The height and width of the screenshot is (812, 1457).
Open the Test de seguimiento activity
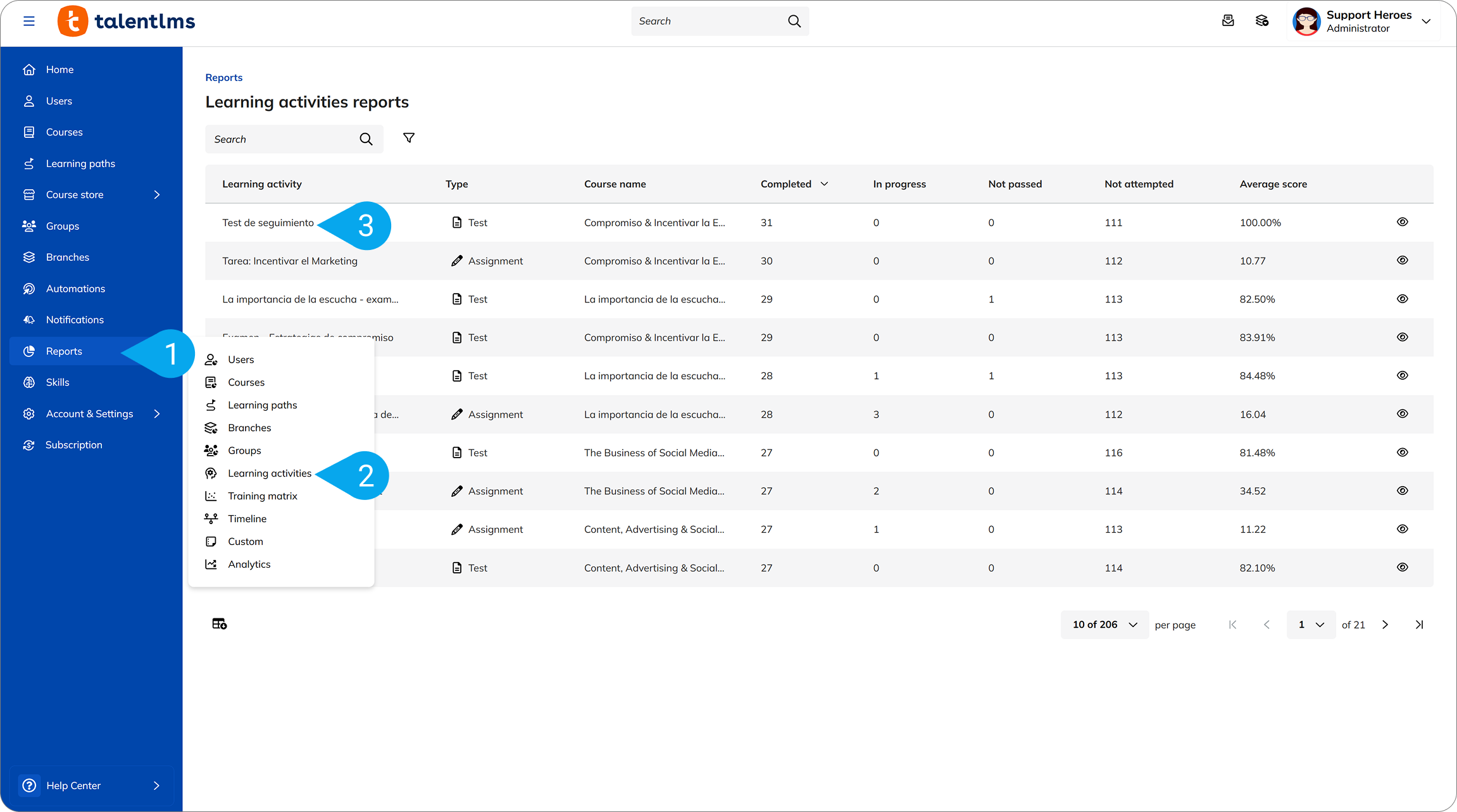268,223
